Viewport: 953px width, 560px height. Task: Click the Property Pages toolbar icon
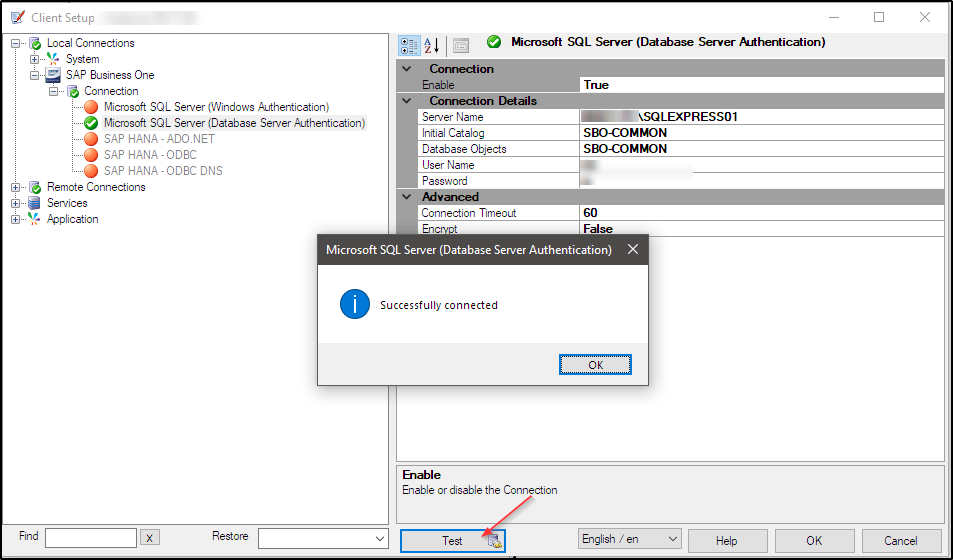click(461, 45)
